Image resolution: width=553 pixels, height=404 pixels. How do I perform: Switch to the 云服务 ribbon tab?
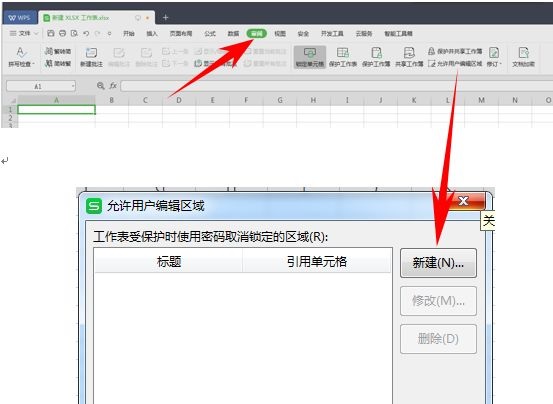[364, 33]
